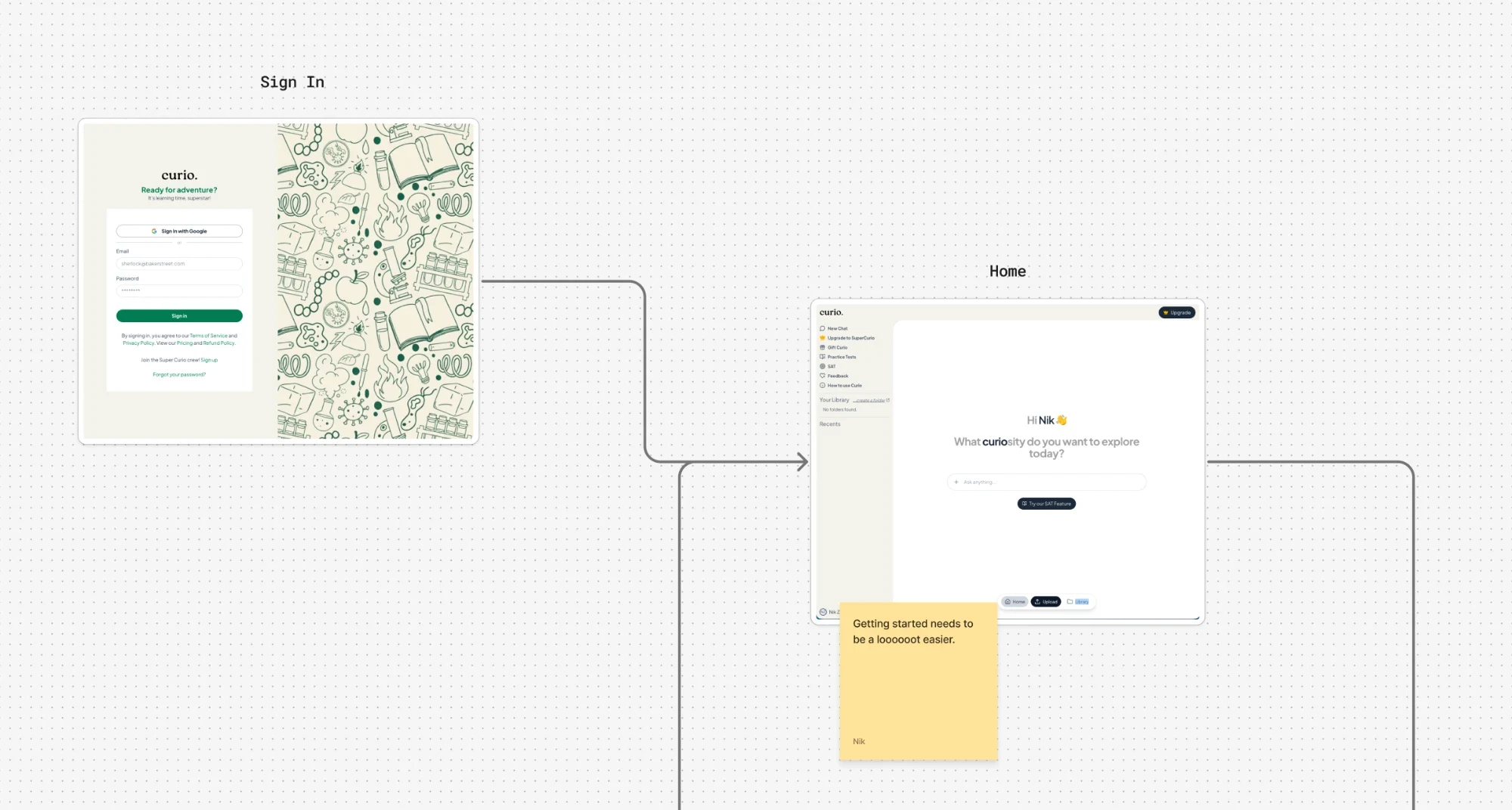Click the Sign up link
The width and height of the screenshot is (1512, 810).
(209, 360)
